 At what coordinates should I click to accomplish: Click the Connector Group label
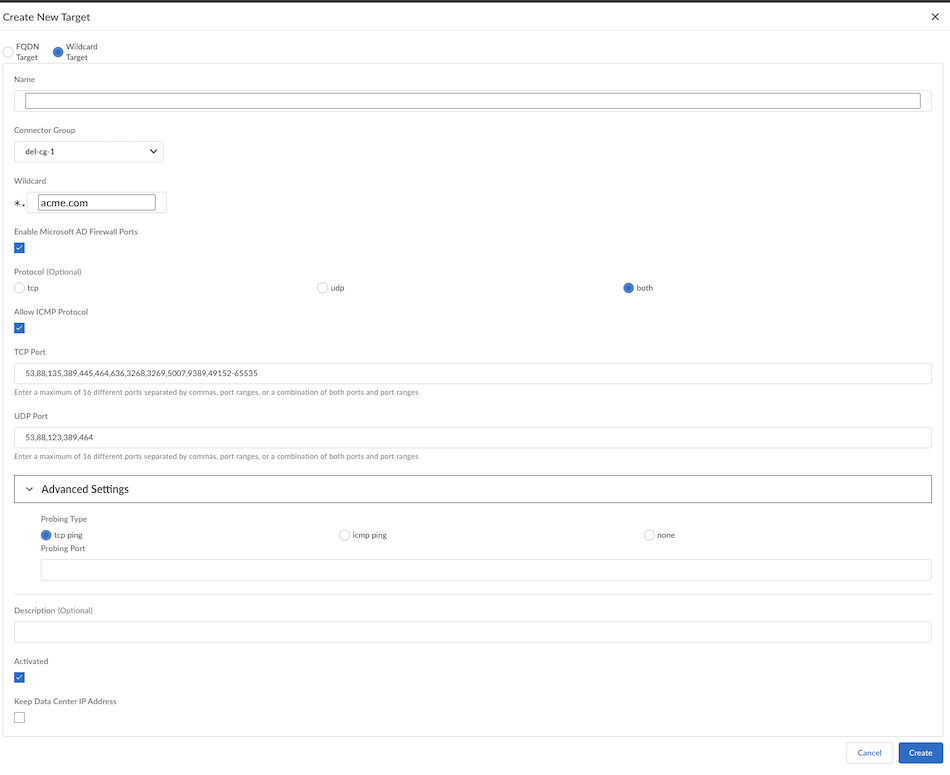[45, 130]
